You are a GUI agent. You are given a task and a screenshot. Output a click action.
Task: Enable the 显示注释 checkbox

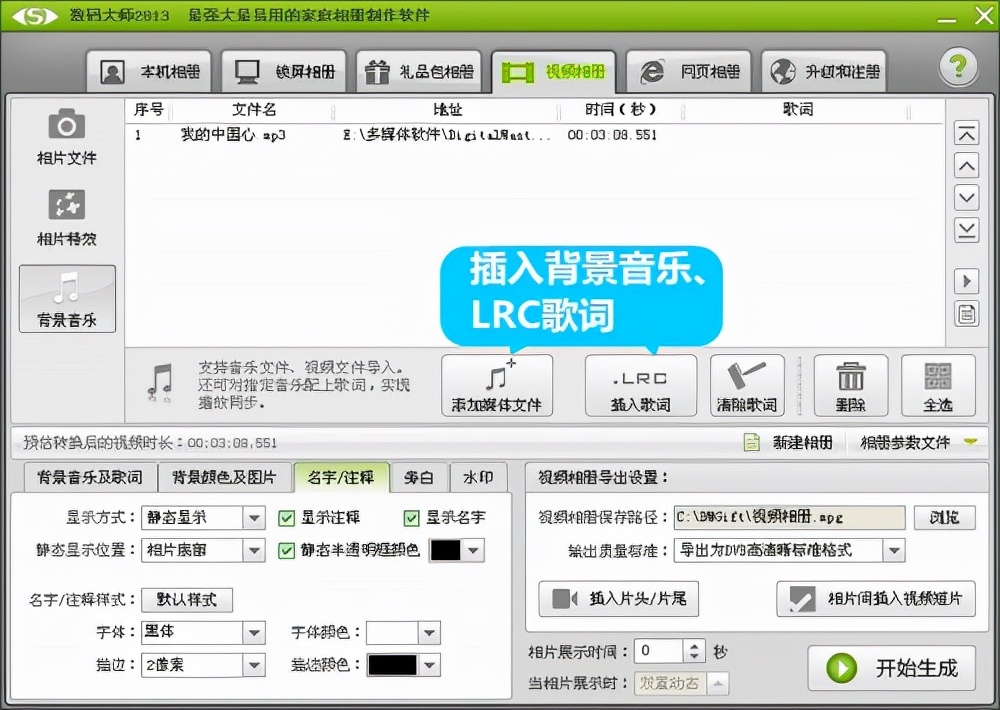point(286,517)
